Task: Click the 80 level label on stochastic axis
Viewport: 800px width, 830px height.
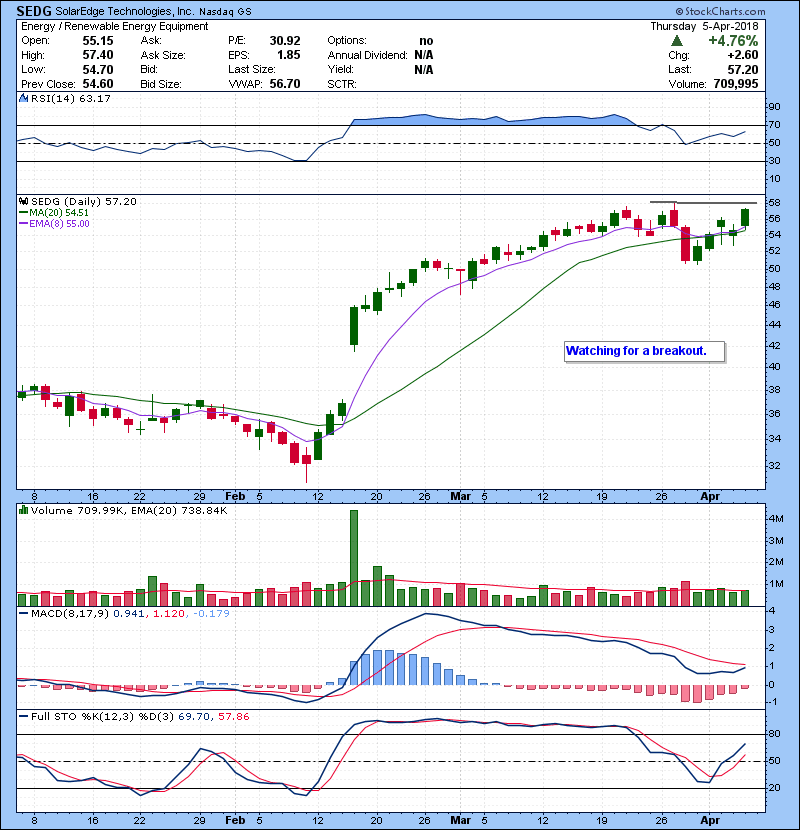Action: tap(774, 734)
